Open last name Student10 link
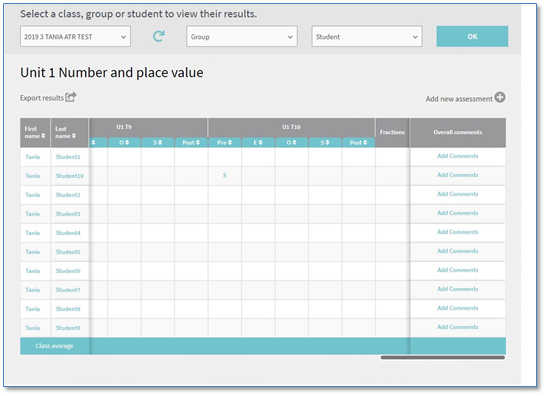This screenshot has width=546, height=396. click(x=70, y=176)
